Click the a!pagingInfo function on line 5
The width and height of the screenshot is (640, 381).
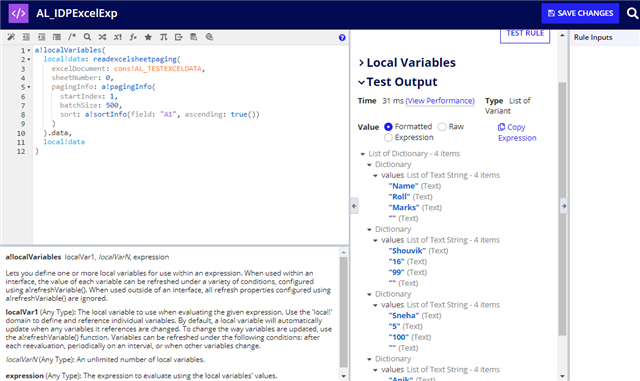click(x=127, y=87)
